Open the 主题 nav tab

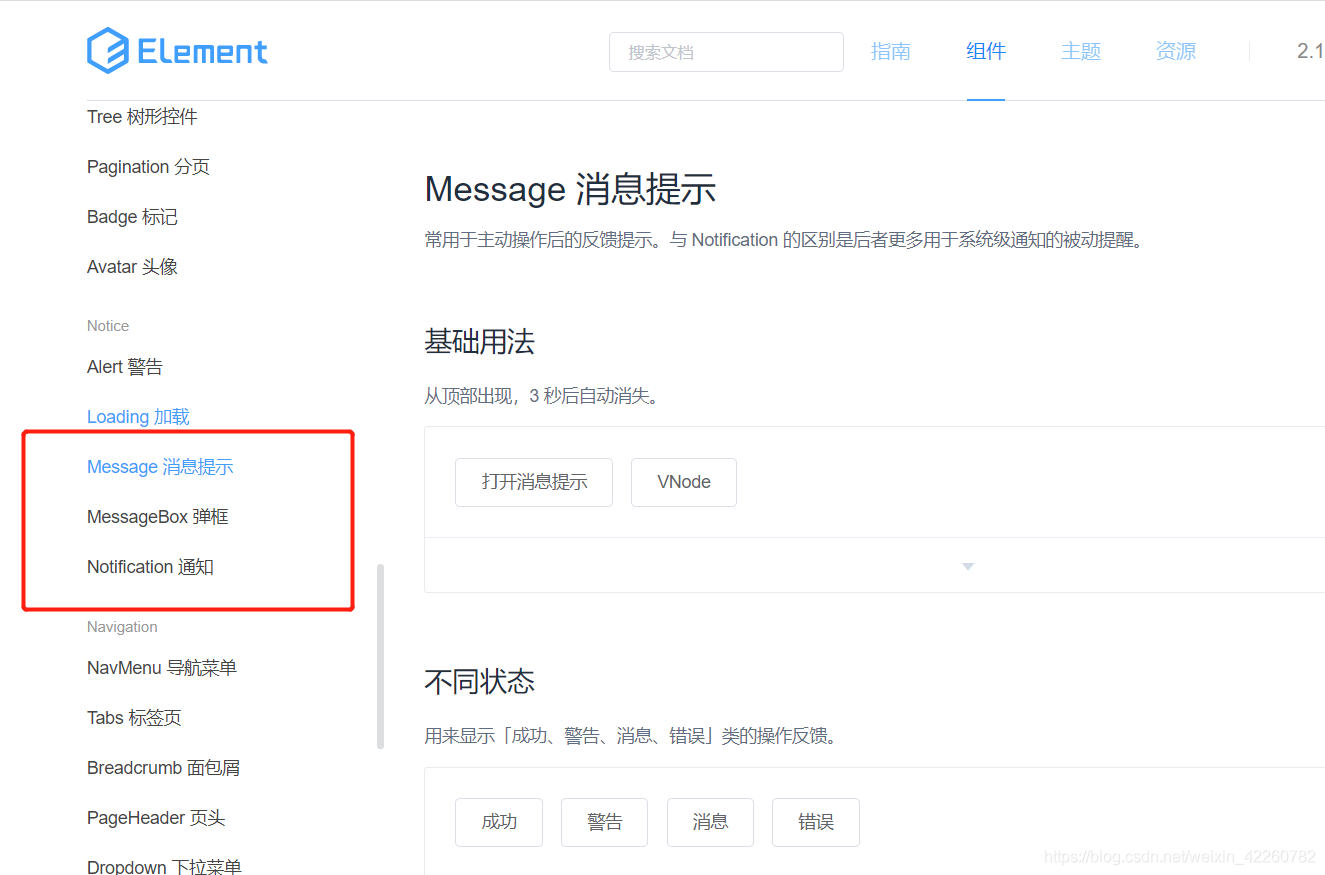[1081, 51]
